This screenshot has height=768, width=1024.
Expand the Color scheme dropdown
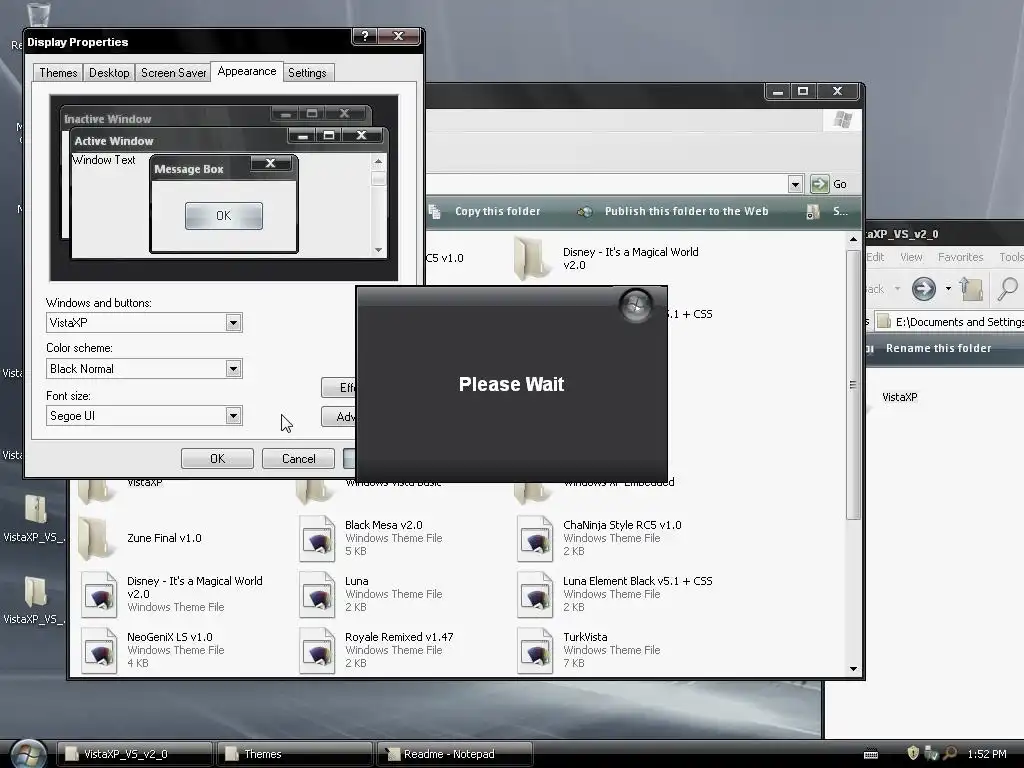pos(233,369)
